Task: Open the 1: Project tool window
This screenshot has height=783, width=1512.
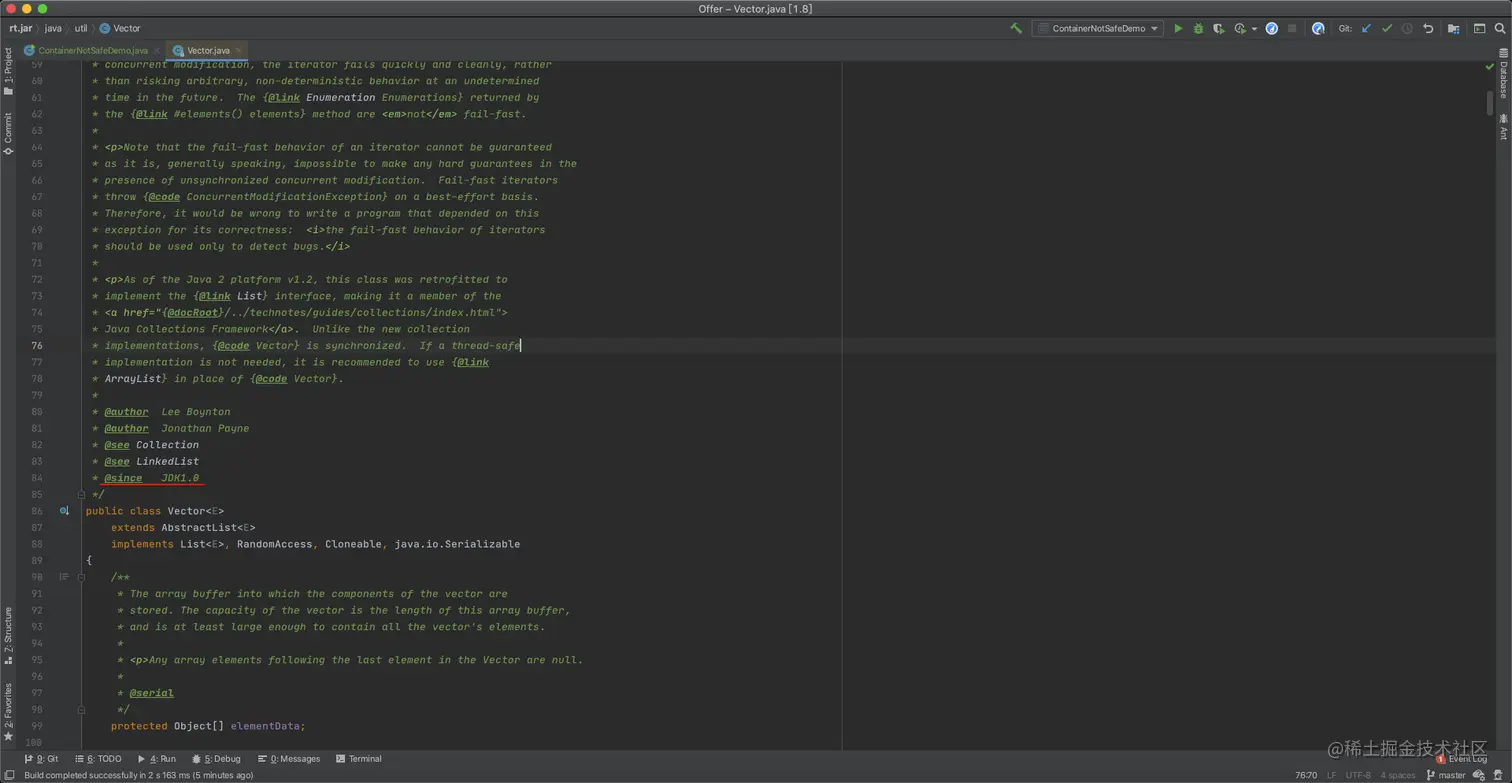Action: pyautogui.click(x=8, y=71)
